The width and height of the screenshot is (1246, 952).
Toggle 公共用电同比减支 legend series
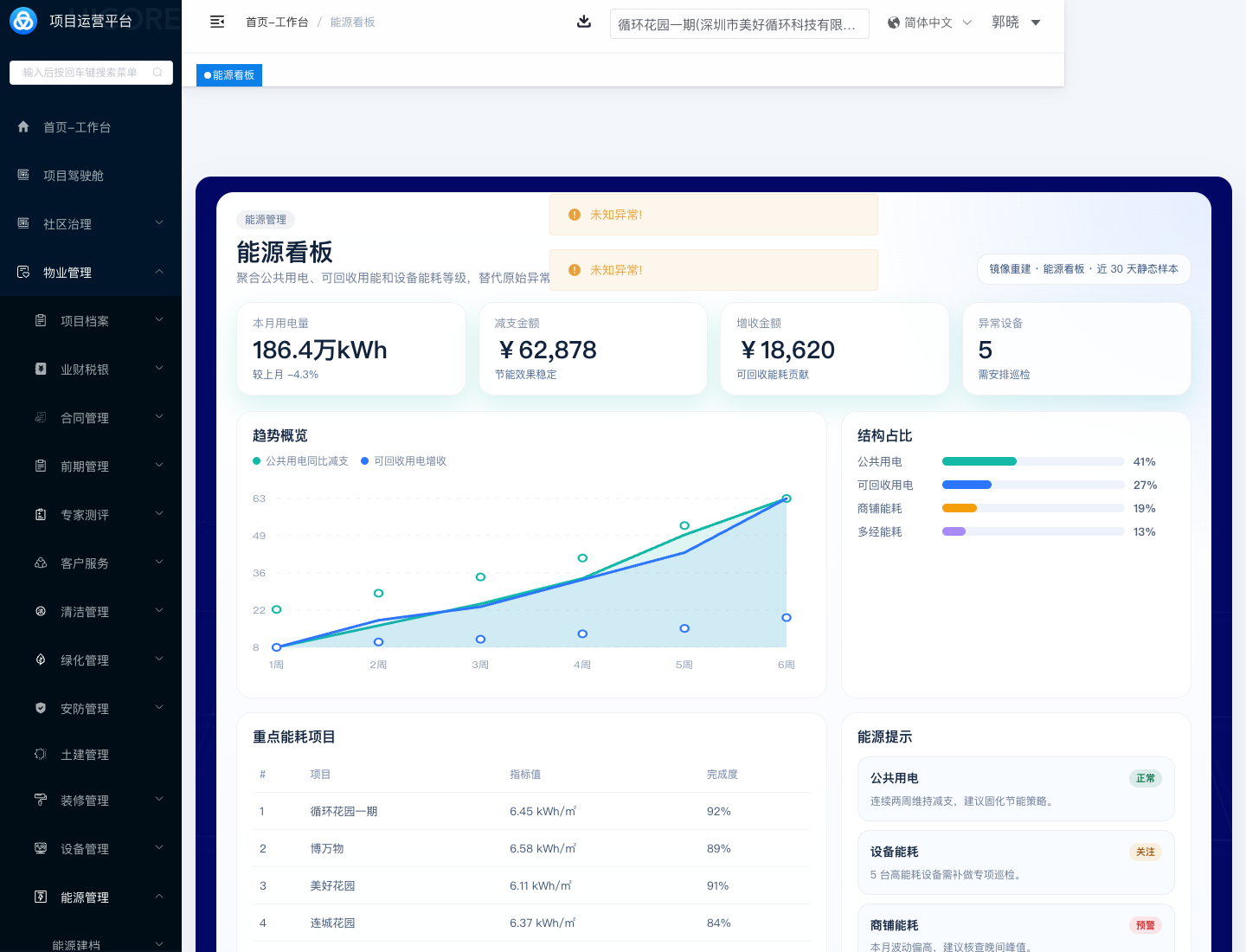(x=300, y=461)
